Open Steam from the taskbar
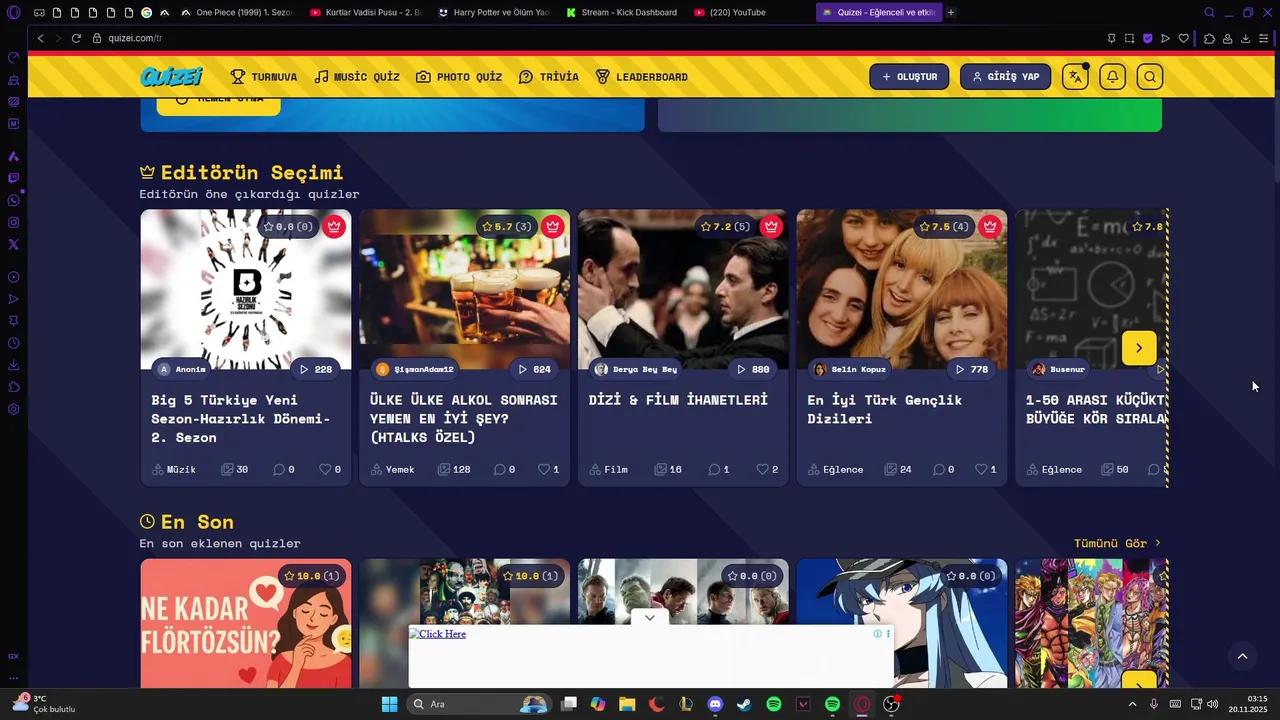Viewport: 1280px width, 720px height. pos(744,704)
